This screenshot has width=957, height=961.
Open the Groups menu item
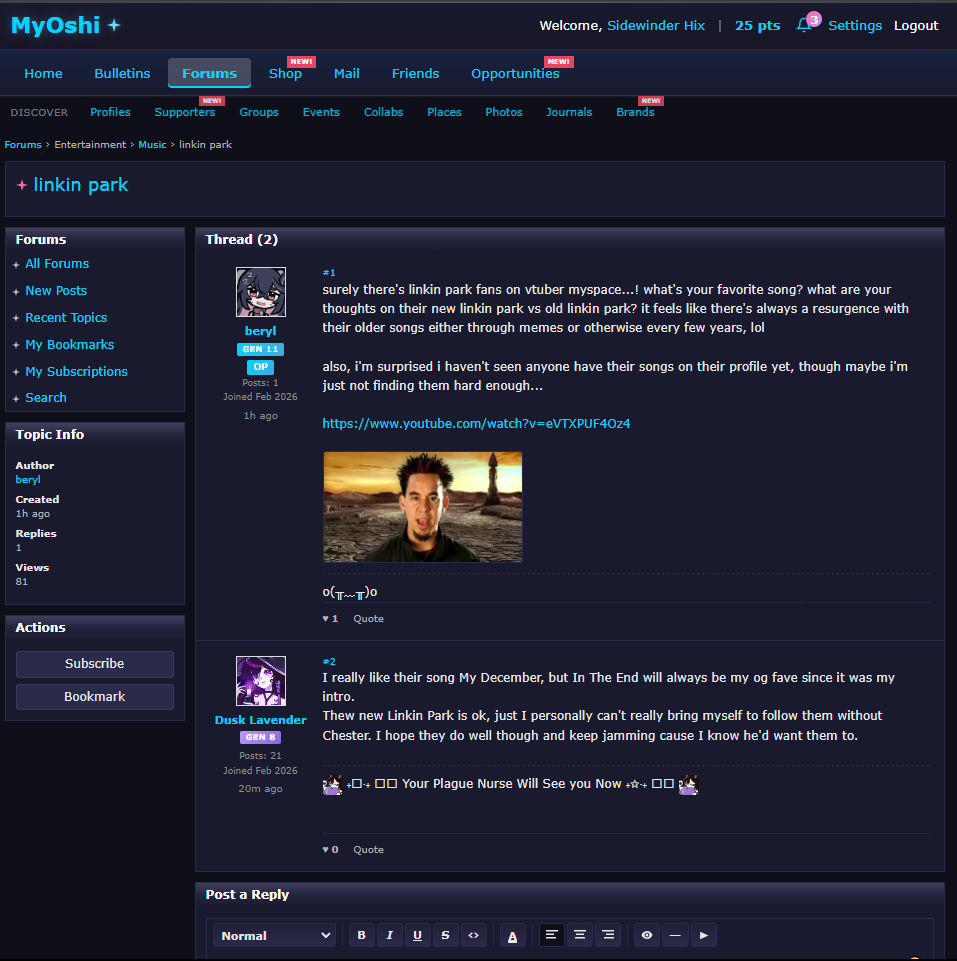[258, 112]
